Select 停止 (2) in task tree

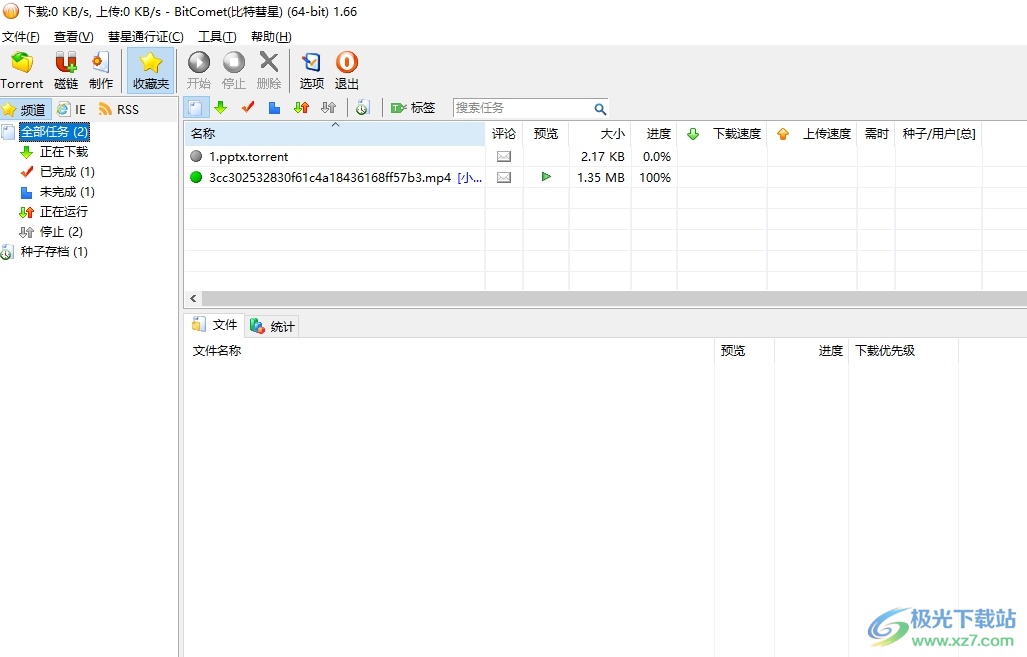(x=61, y=232)
